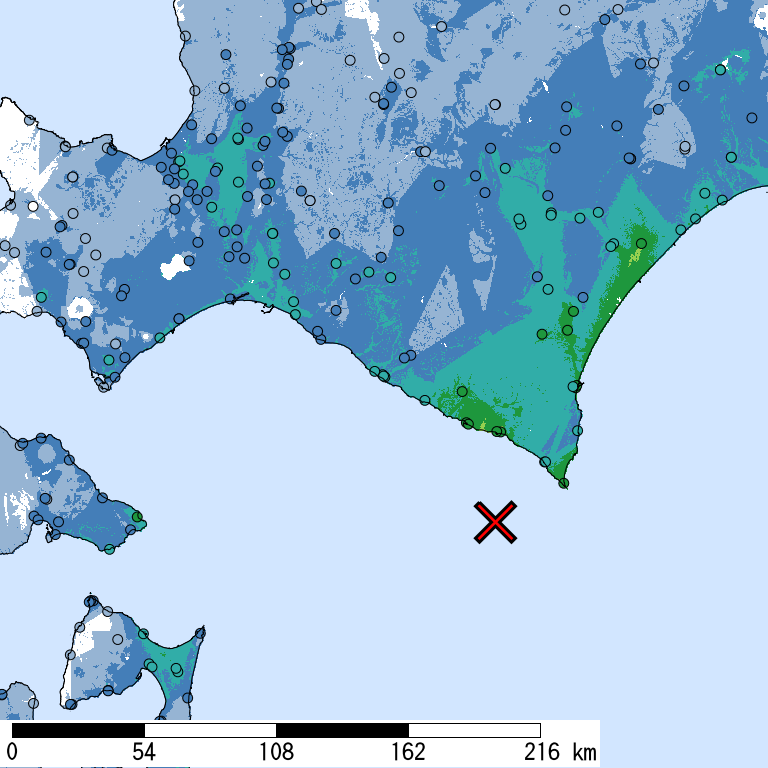
Task: Click the "0" label on the scale bar
Action: click(12, 752)
